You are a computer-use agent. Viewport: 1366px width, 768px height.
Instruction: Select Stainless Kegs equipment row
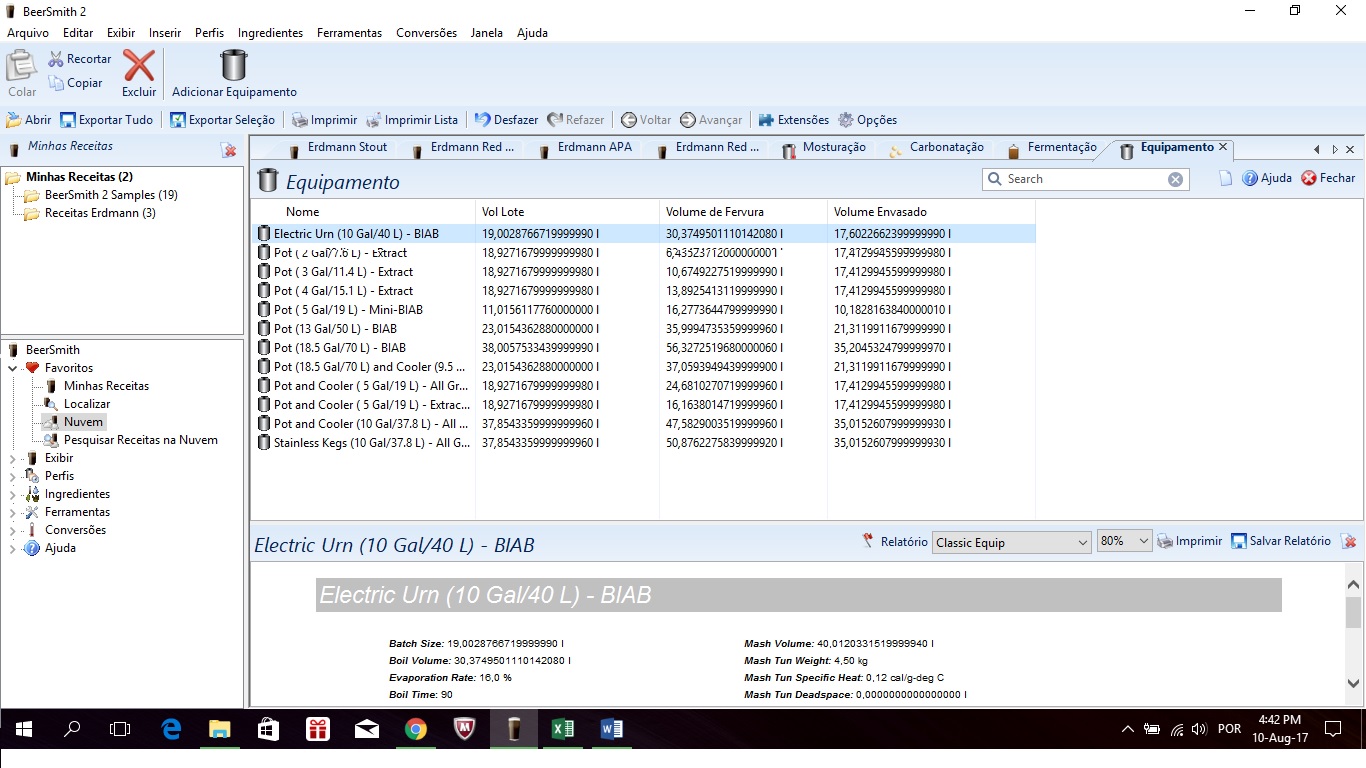tap(645, 442)
